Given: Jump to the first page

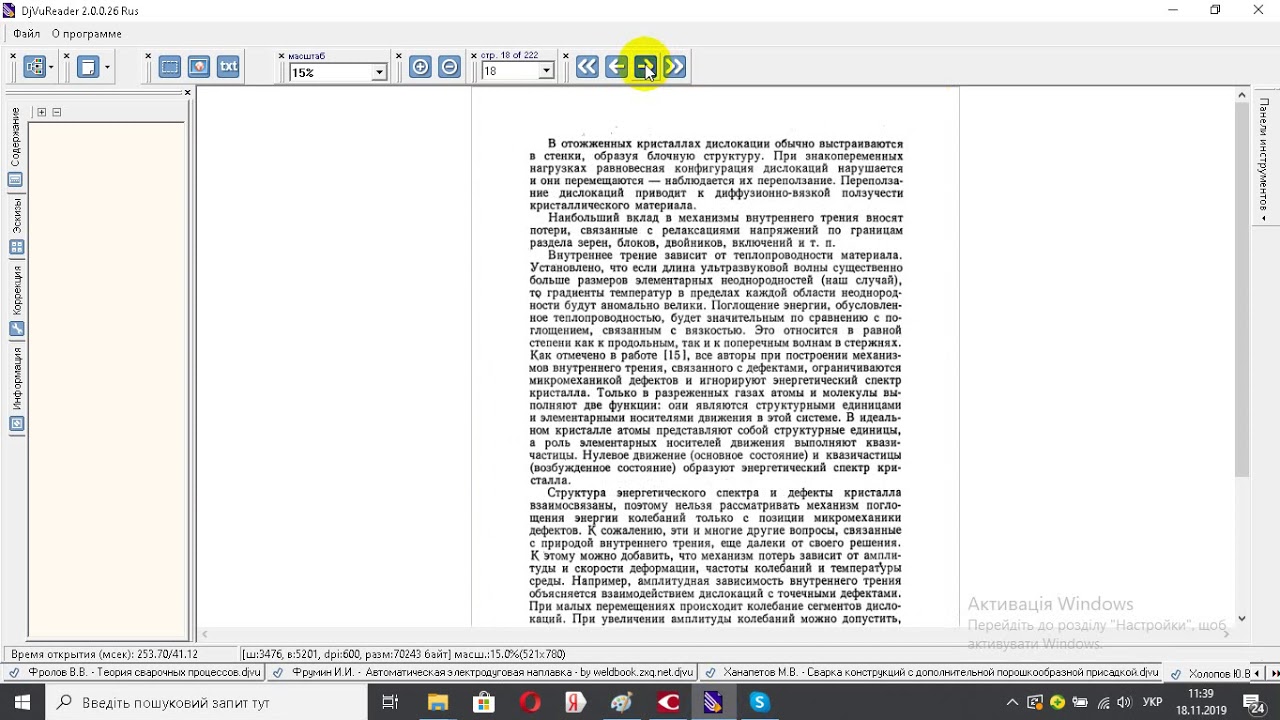Looking at the screenshot, I should pos(587,67).
